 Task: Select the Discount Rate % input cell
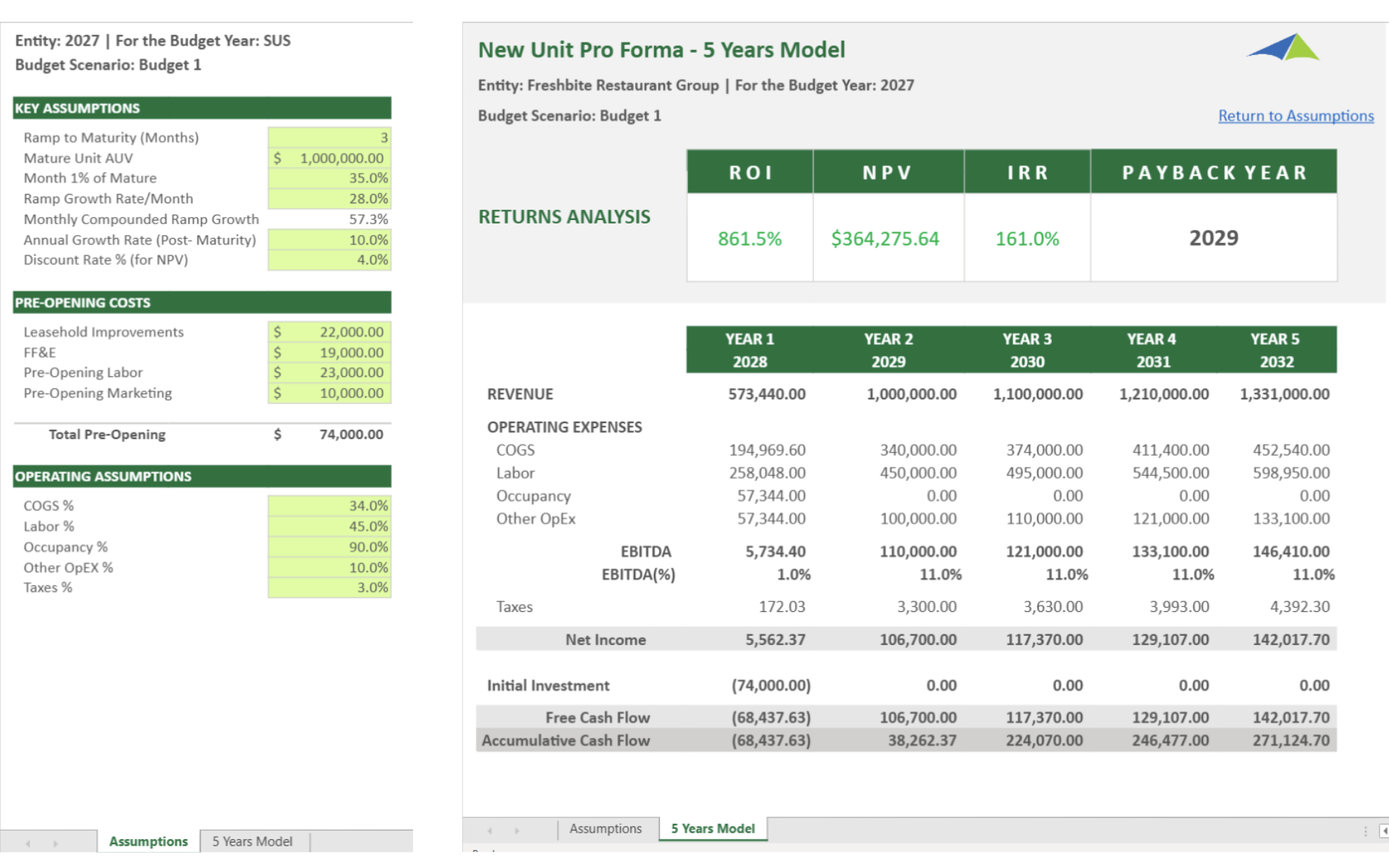329,260
